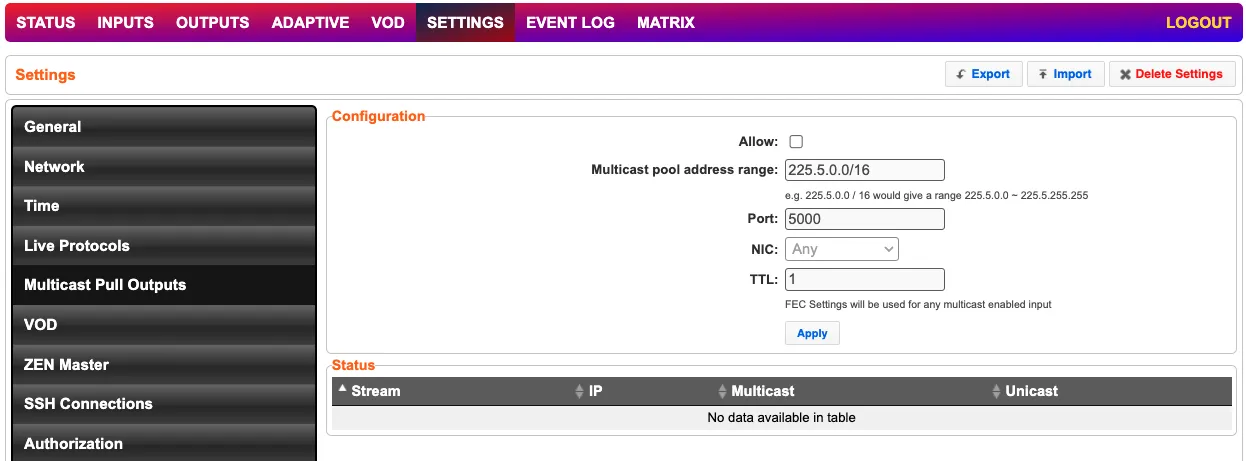Select the VOD top navigation tab

pyautogui.click(x=388, y=22)
